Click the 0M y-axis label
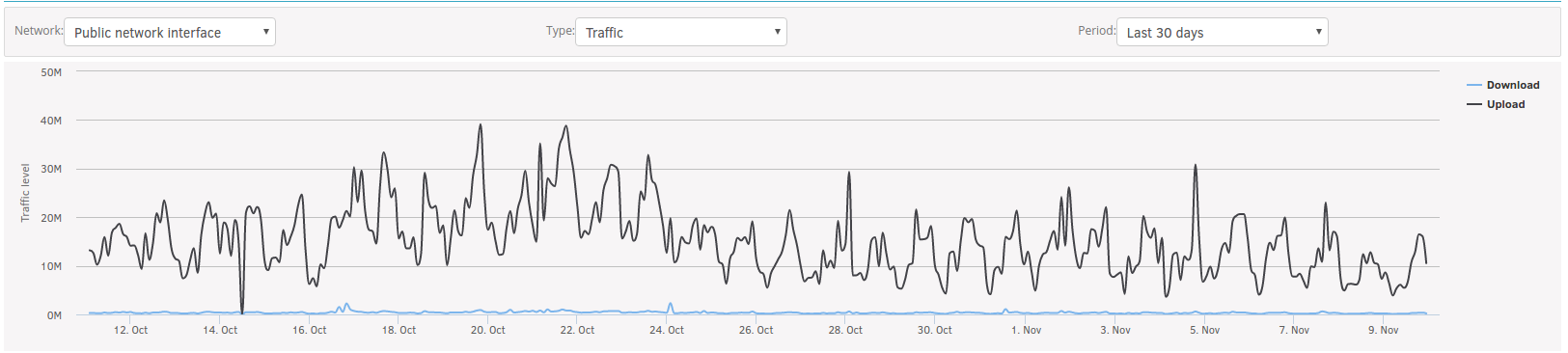This screenshot has height=353, width=1568. [x=54, y=315]
